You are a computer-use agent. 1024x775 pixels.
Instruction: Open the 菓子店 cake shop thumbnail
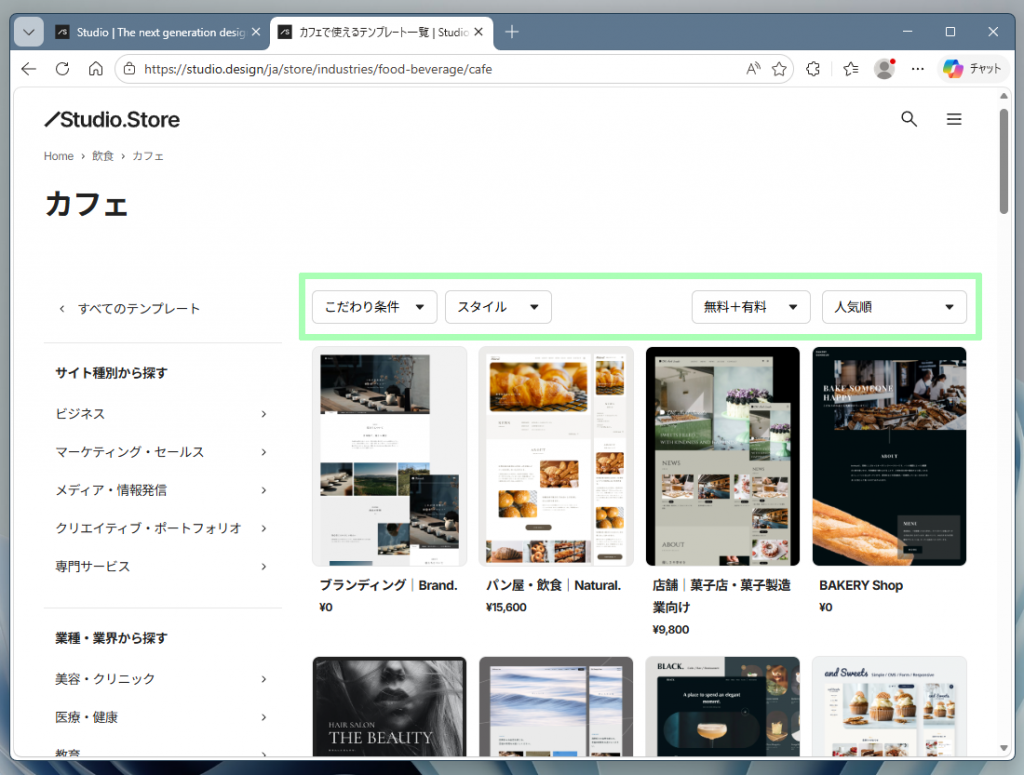(x=722, y=456)
